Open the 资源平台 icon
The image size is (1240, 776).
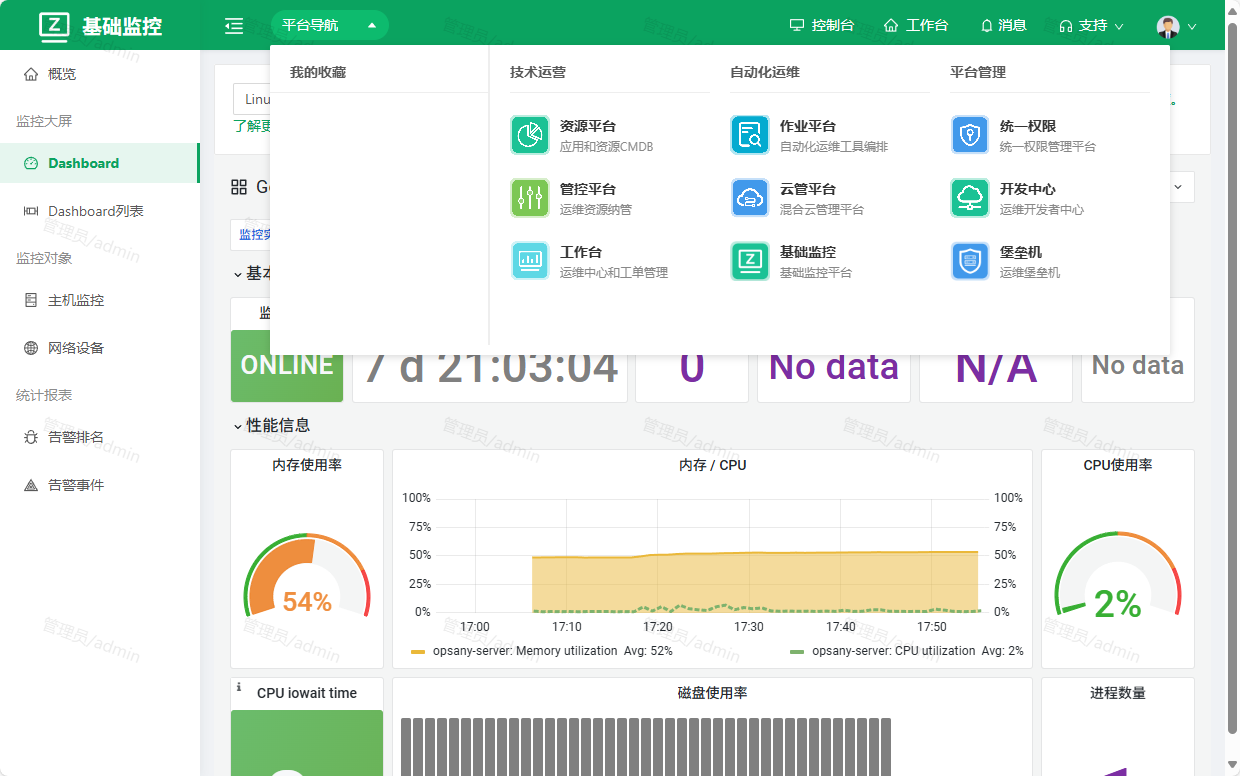coord(530,135)
